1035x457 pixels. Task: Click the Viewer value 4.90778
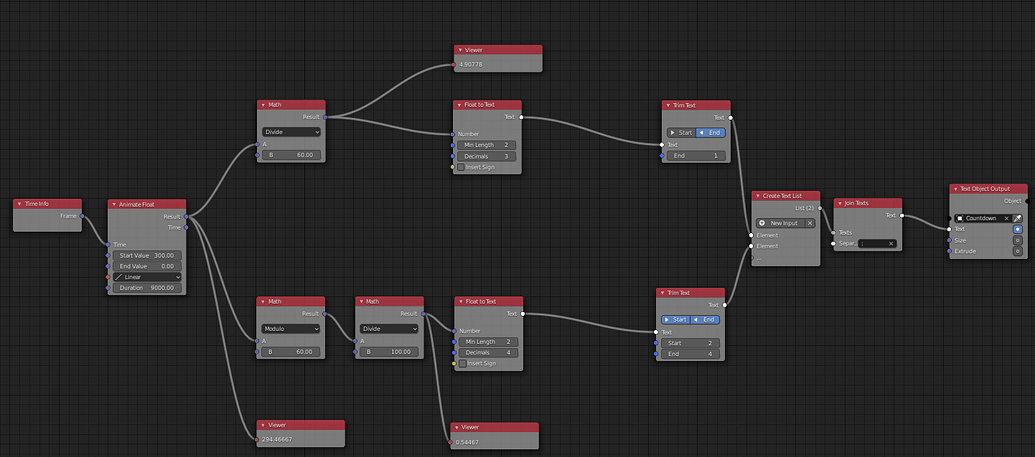[x=471, y=65]
